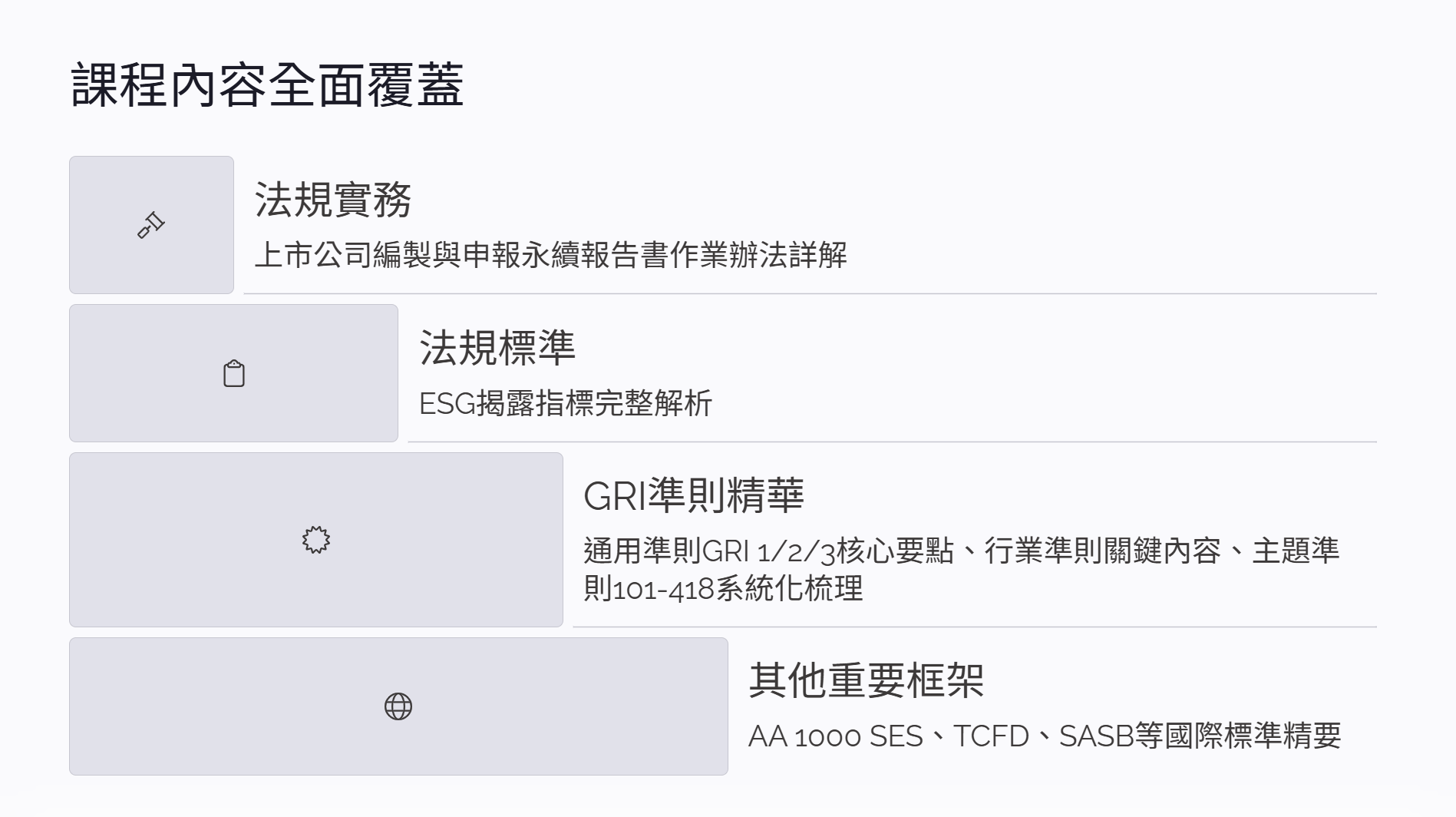Click the clipboard icon beside 法規標準
Image resolution: width=1456 pixels, height=817 pixels.
(234, 374)
